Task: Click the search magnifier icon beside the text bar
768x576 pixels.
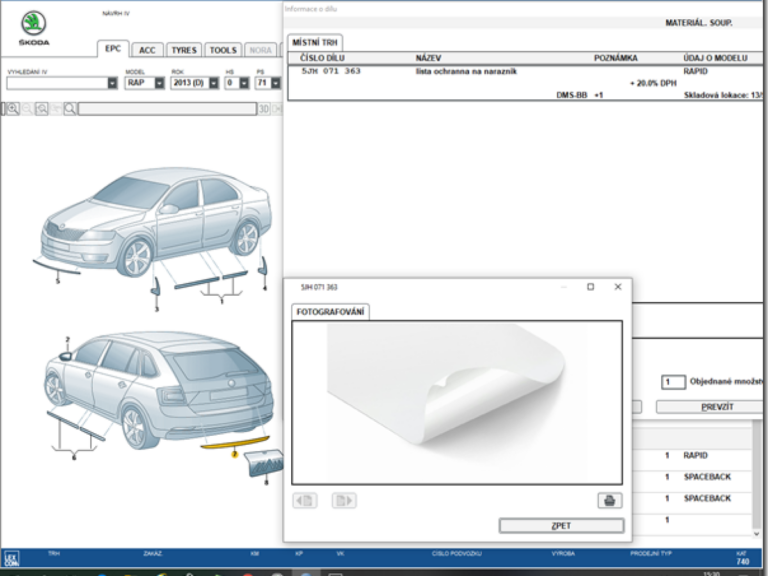Action: 70,108
